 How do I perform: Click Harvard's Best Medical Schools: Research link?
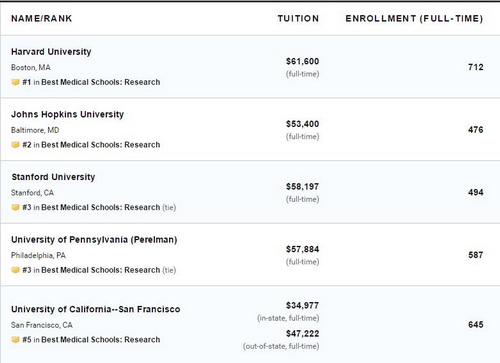pos(101,82)
